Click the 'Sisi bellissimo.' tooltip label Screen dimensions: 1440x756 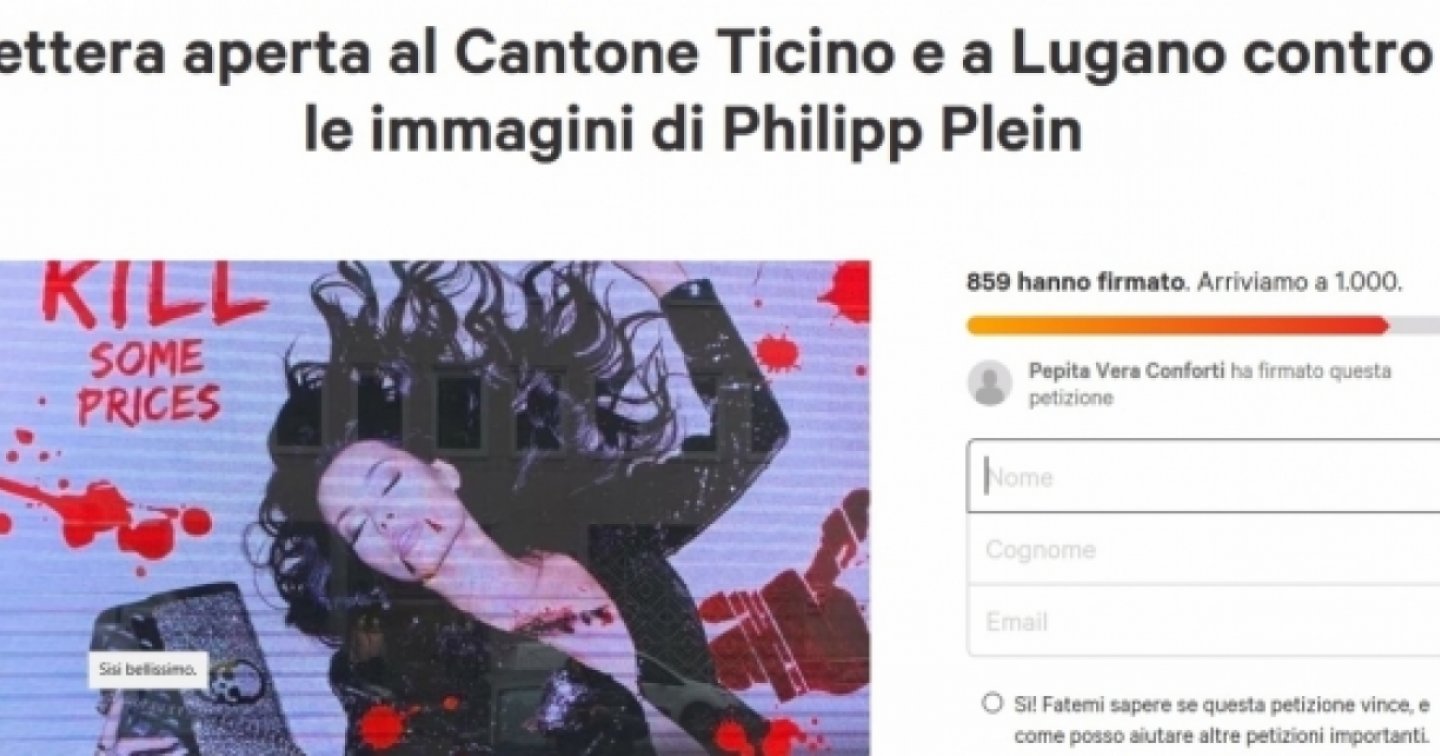(147, 669)
